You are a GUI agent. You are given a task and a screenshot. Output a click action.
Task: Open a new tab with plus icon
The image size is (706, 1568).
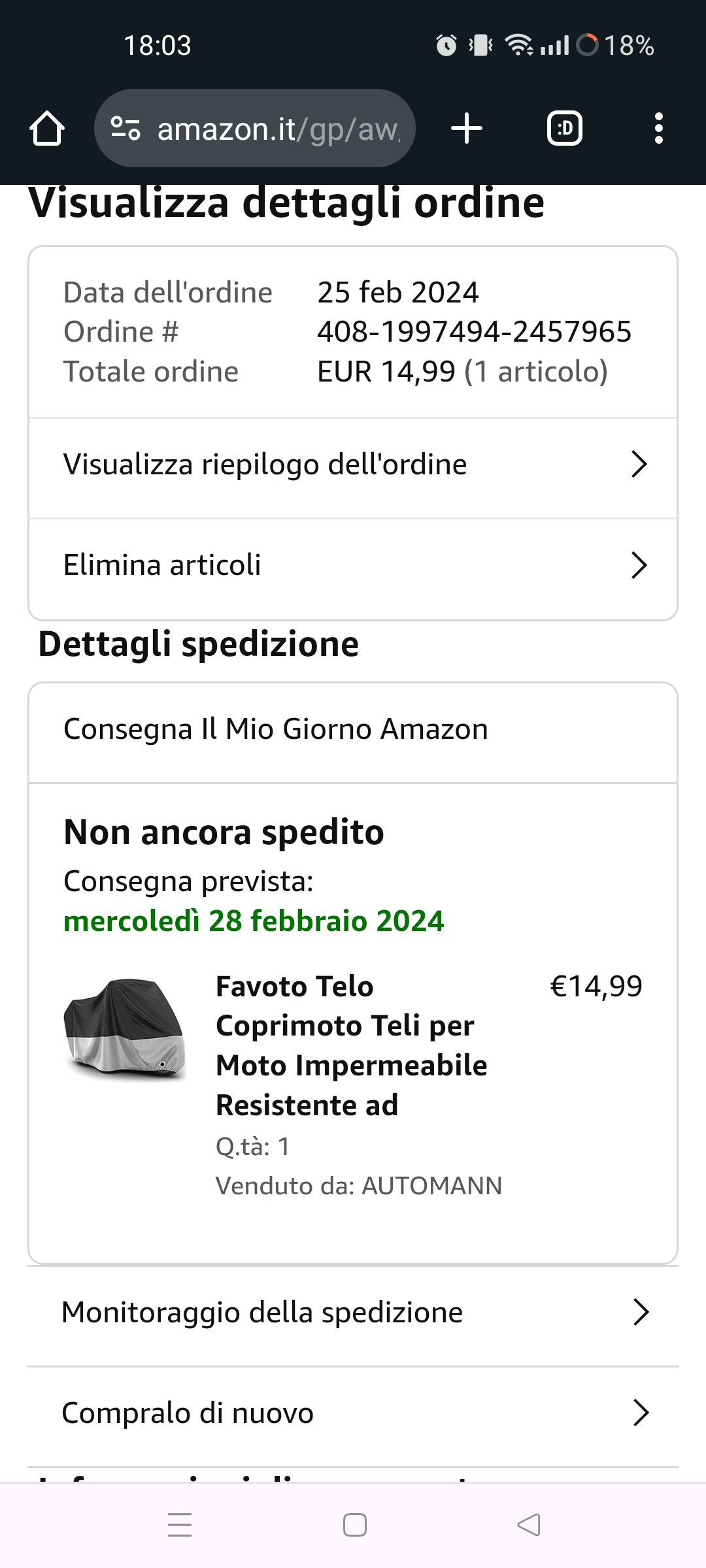point(467,128)
